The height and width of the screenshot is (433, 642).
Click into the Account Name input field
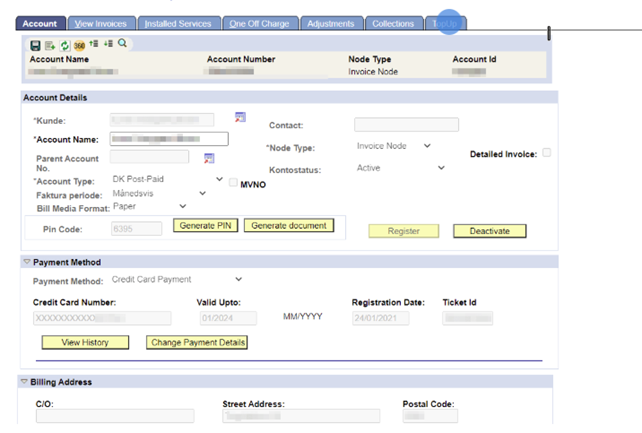click(x=169, y=139)
